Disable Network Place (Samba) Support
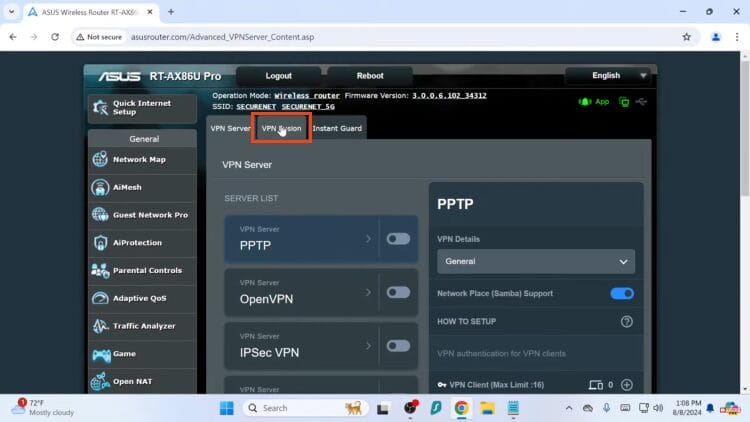 pos(622,293)
